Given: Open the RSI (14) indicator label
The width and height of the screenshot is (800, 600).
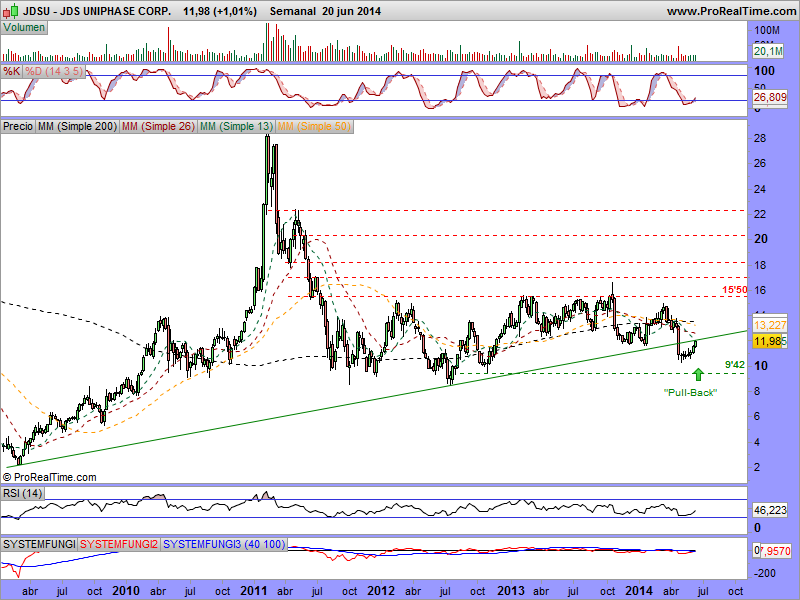Looking at the screenshot, I should coord(22,493).
